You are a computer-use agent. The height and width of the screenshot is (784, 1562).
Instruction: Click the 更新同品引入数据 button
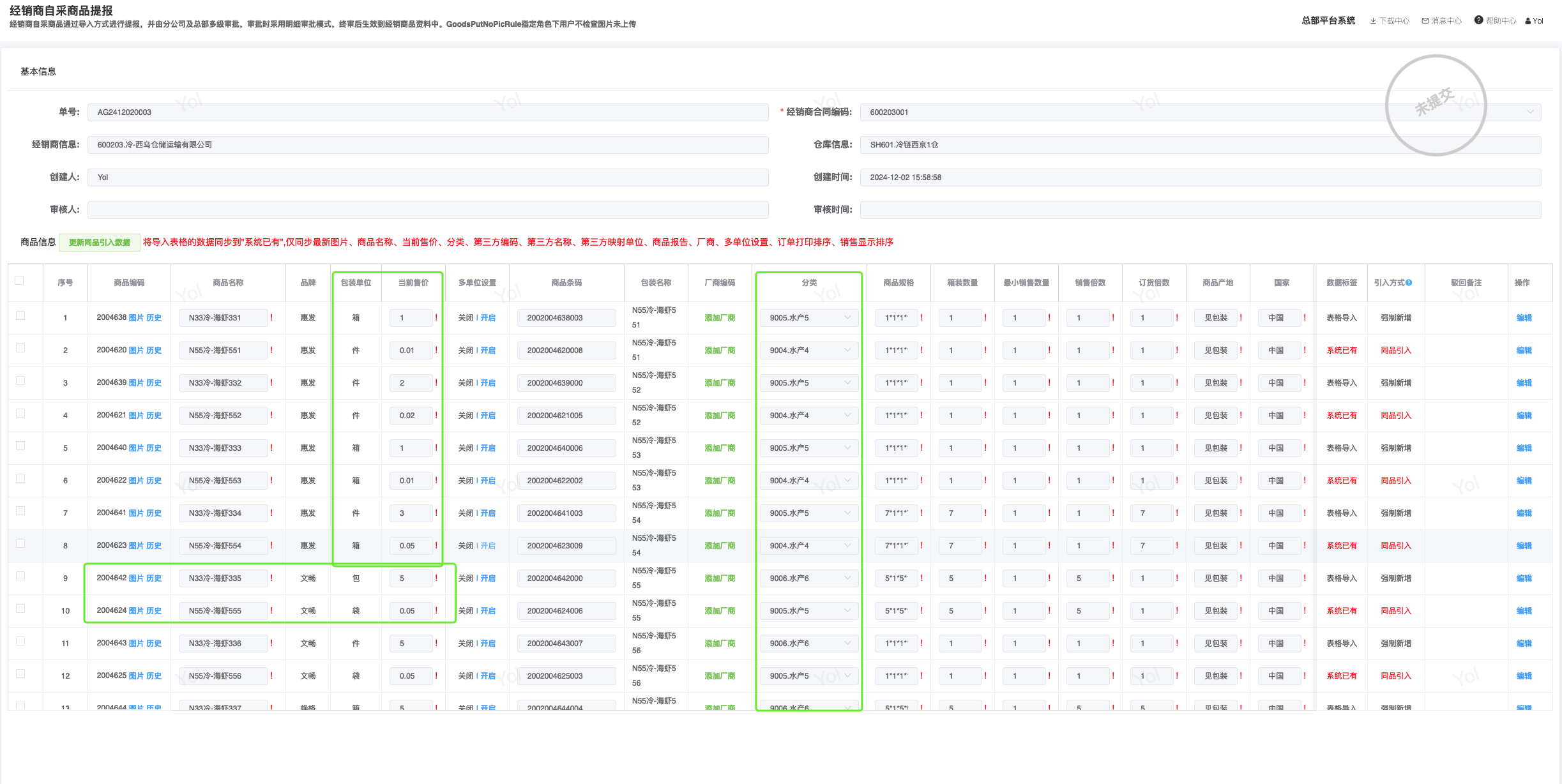click(99, 243)
